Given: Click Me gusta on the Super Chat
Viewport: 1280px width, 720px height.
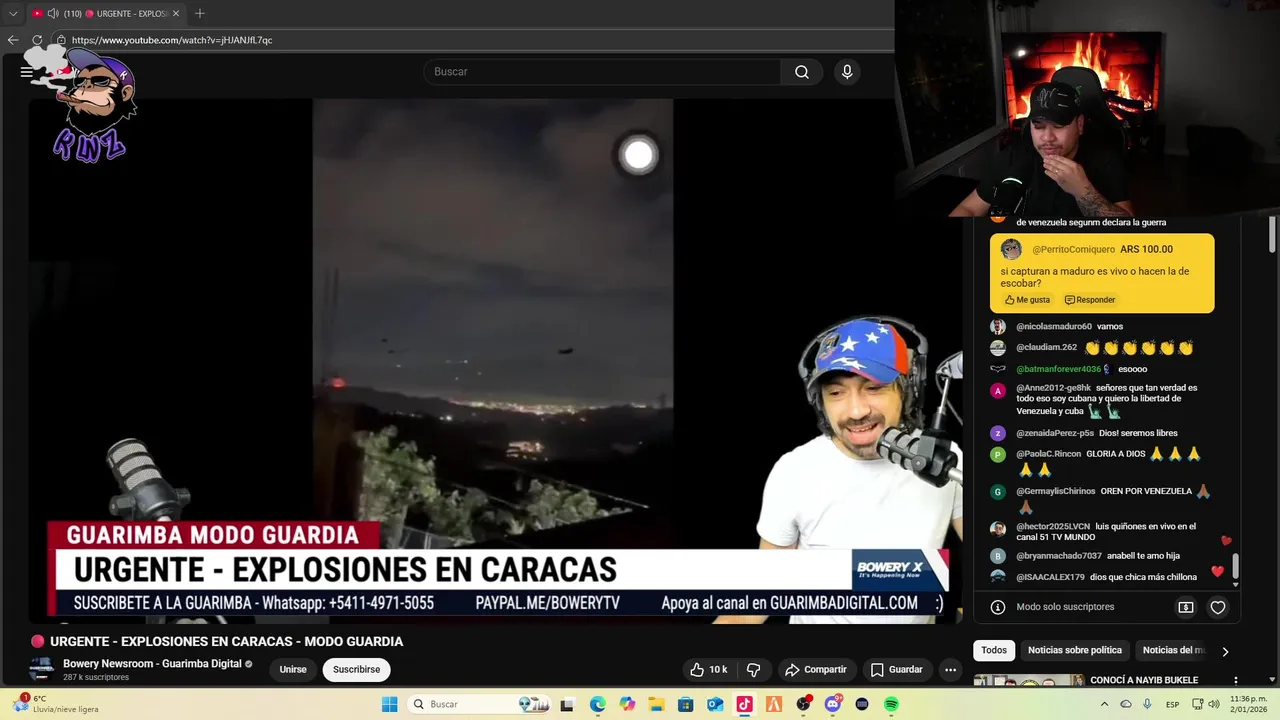Looking at the screenshot, I should [1027, 300].
